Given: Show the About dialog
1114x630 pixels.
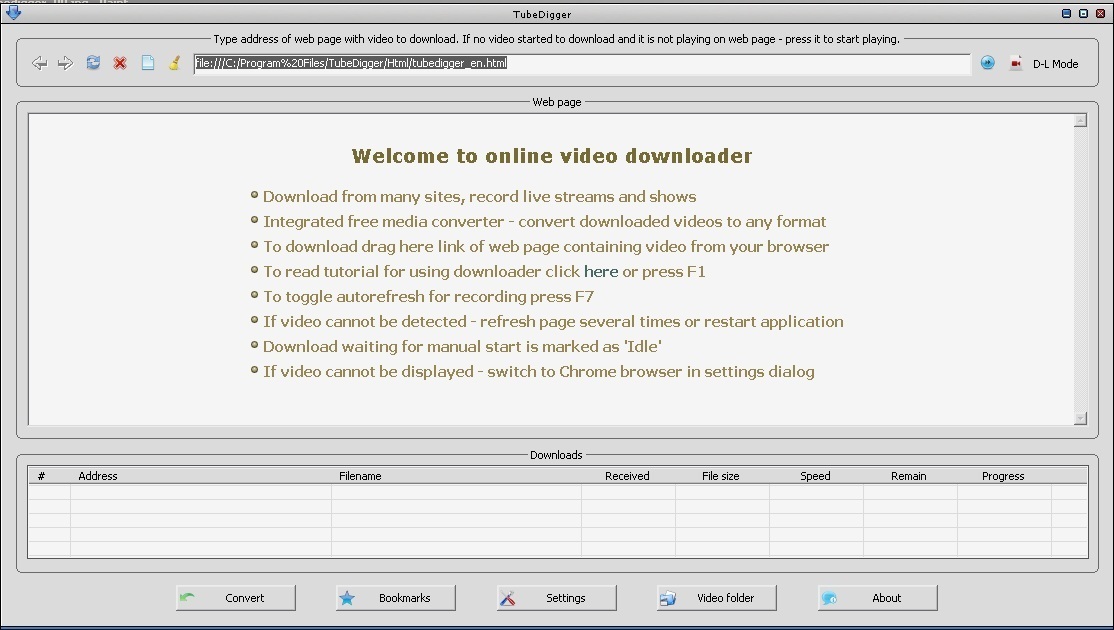Looking at the screenshot, I should tap(877, 598).
